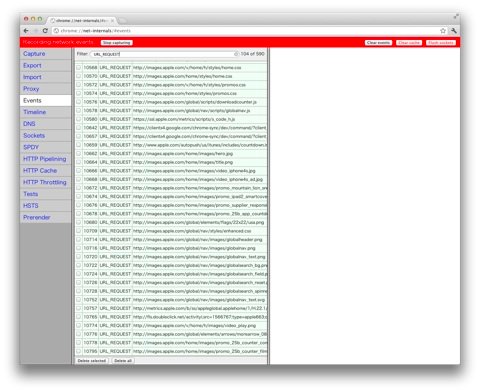Open the DNS tab
Screen dimensions: 480x392
45,124
